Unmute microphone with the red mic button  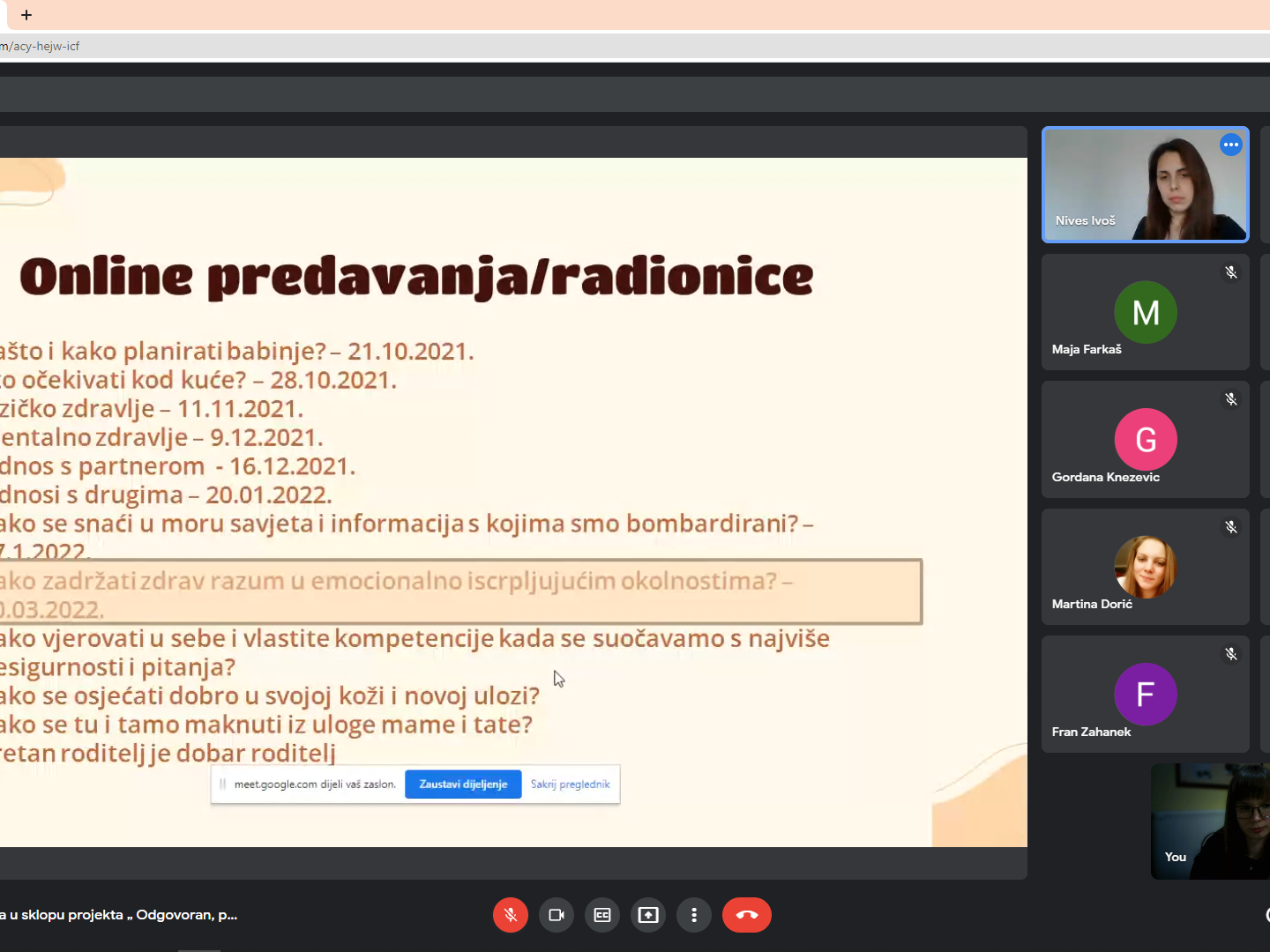tap(511, 915)
